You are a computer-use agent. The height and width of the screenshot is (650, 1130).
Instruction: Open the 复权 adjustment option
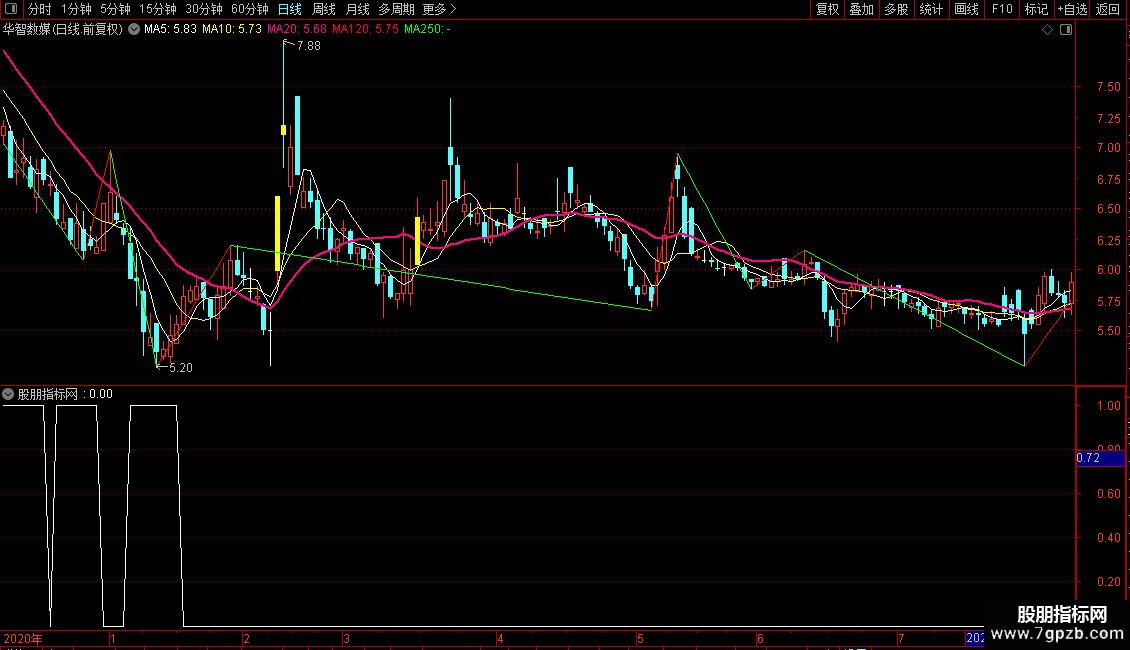pyautogui.click(x=827, y=9)
